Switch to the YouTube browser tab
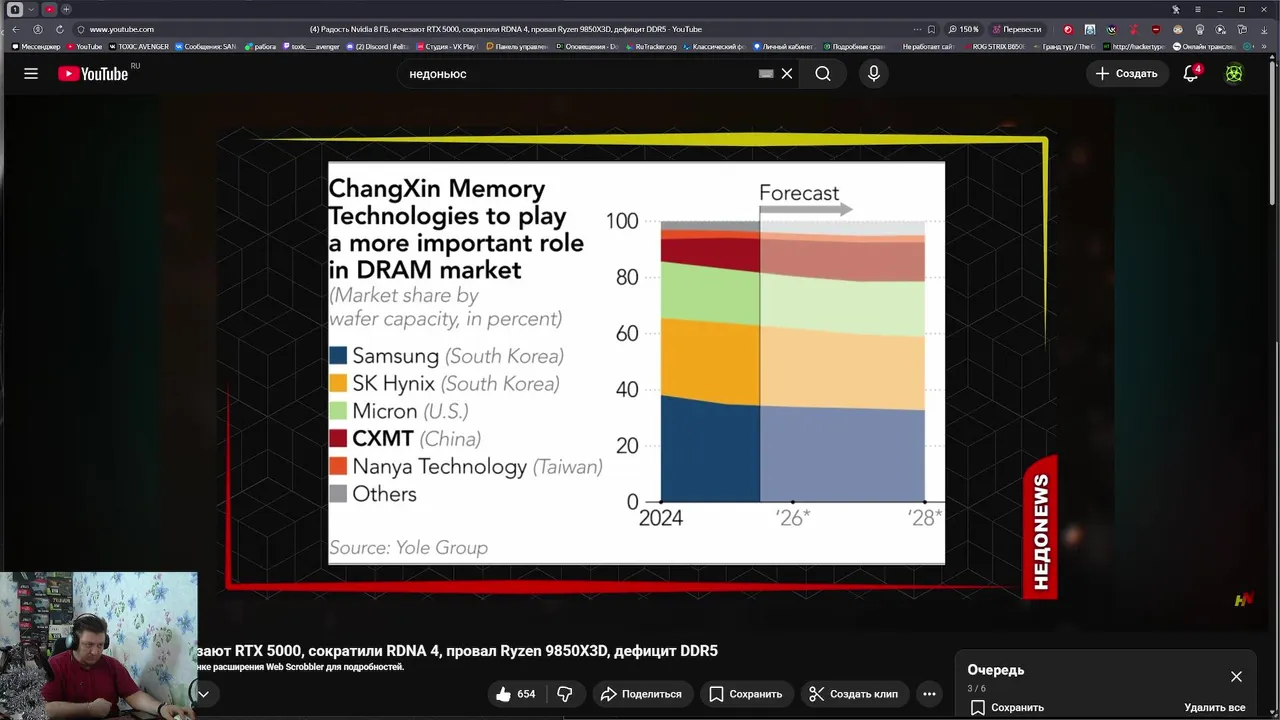1280x720 pixels. click(x=49, y=9)
